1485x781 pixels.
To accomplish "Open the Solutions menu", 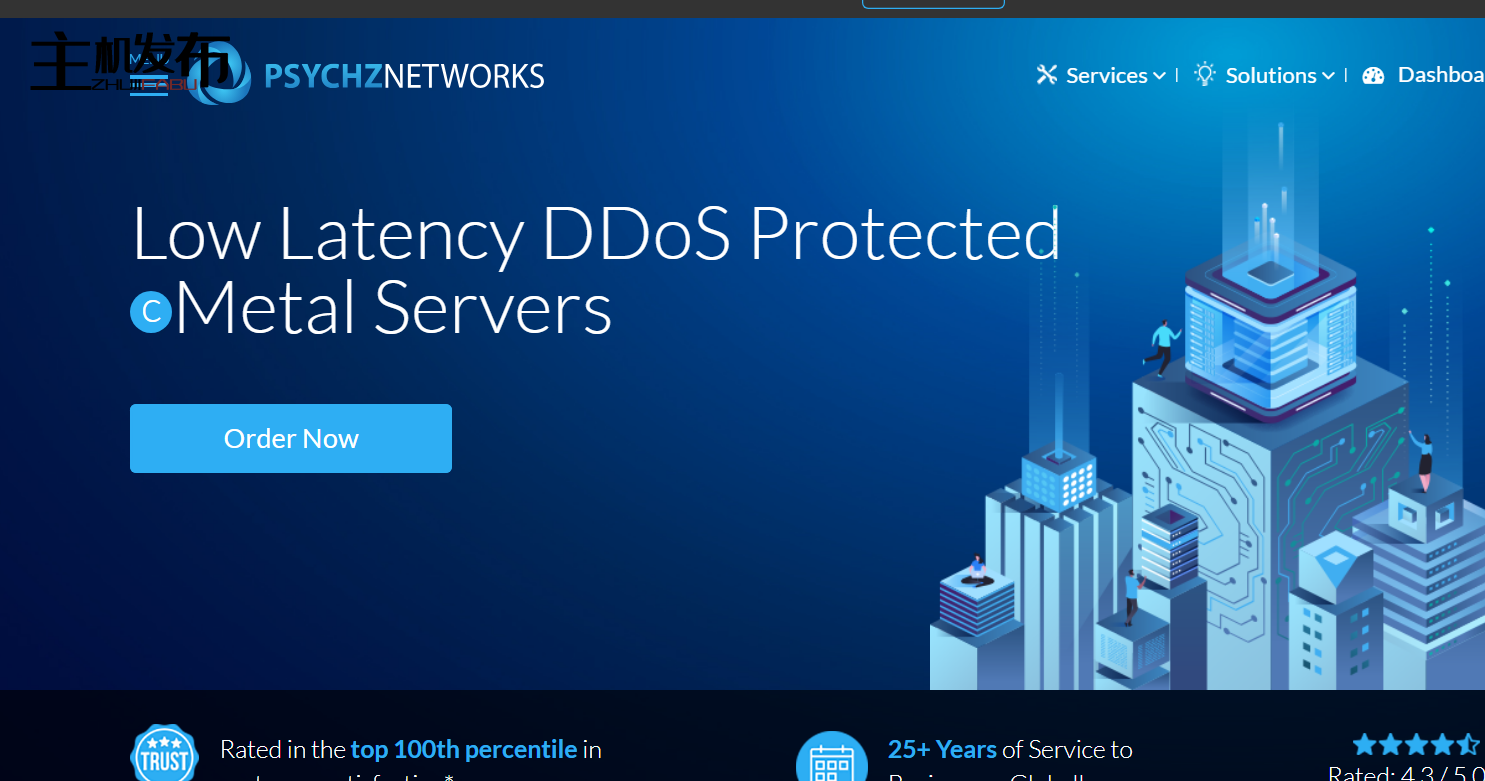I will tap(1270, 75).
